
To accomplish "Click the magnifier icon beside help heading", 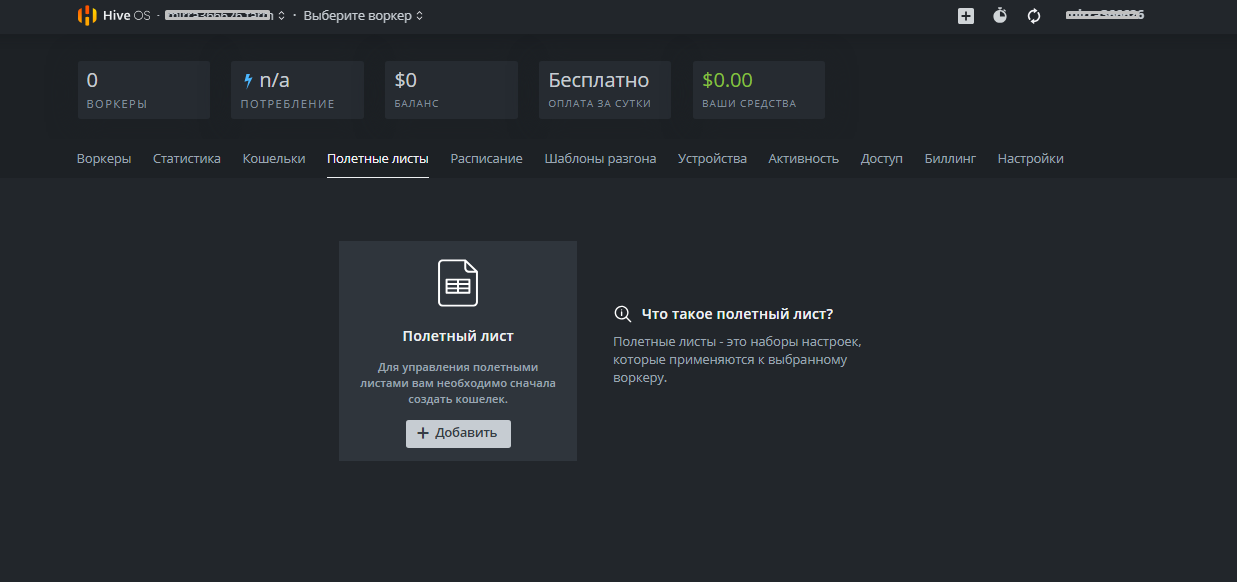I will point(622,314).
